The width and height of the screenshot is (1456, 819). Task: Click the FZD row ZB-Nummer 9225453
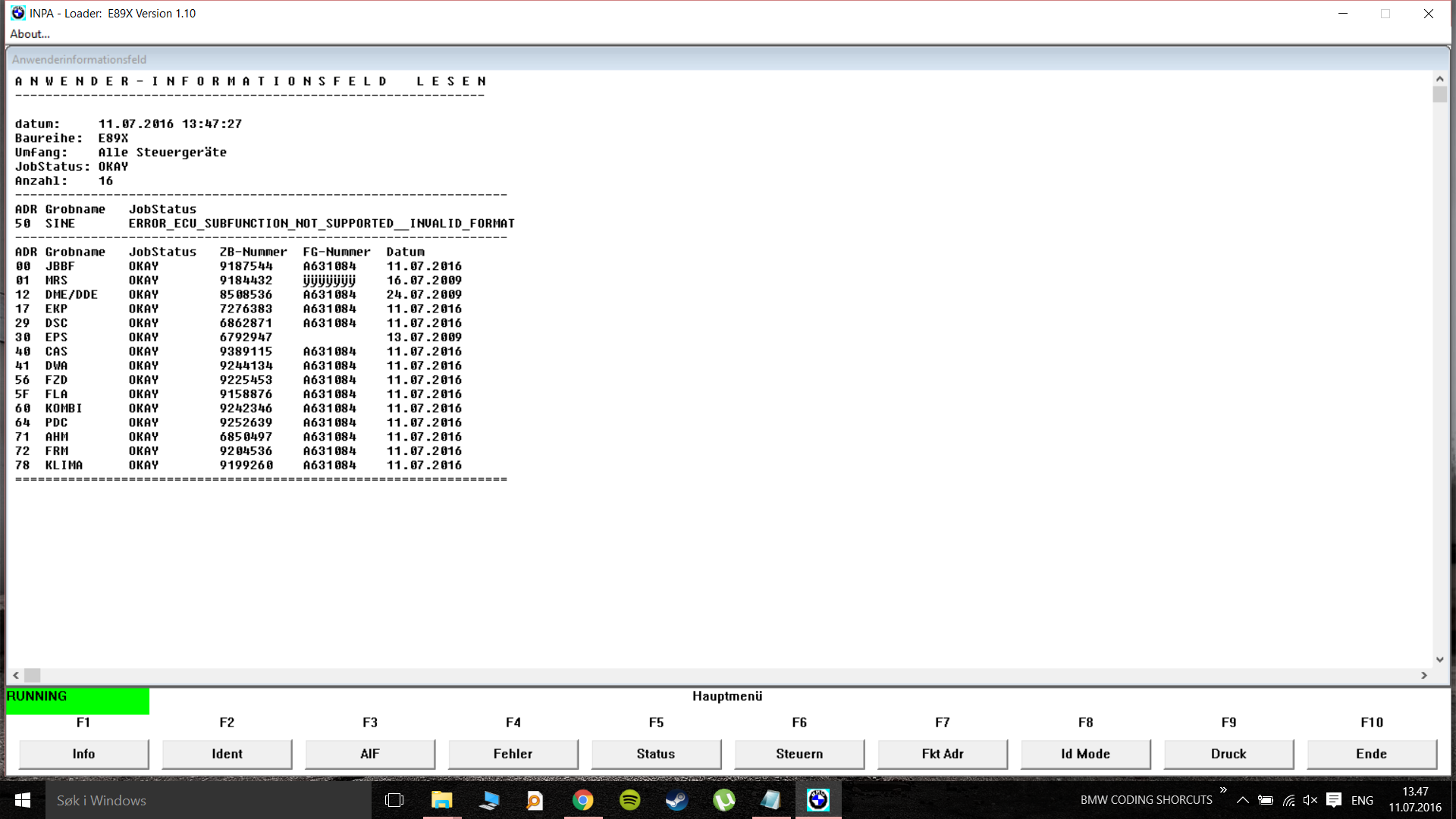[246, 380]
